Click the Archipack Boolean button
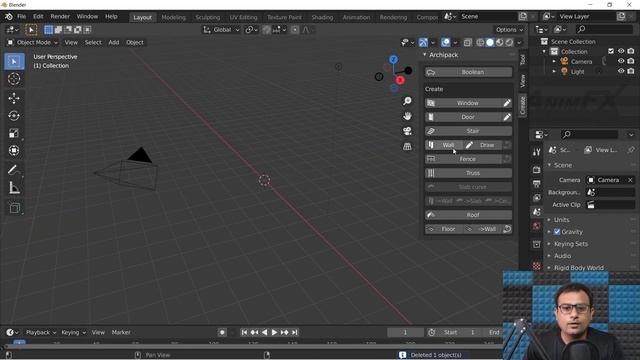This screenshot has height=360, width=640. click(x=468, y=72)
